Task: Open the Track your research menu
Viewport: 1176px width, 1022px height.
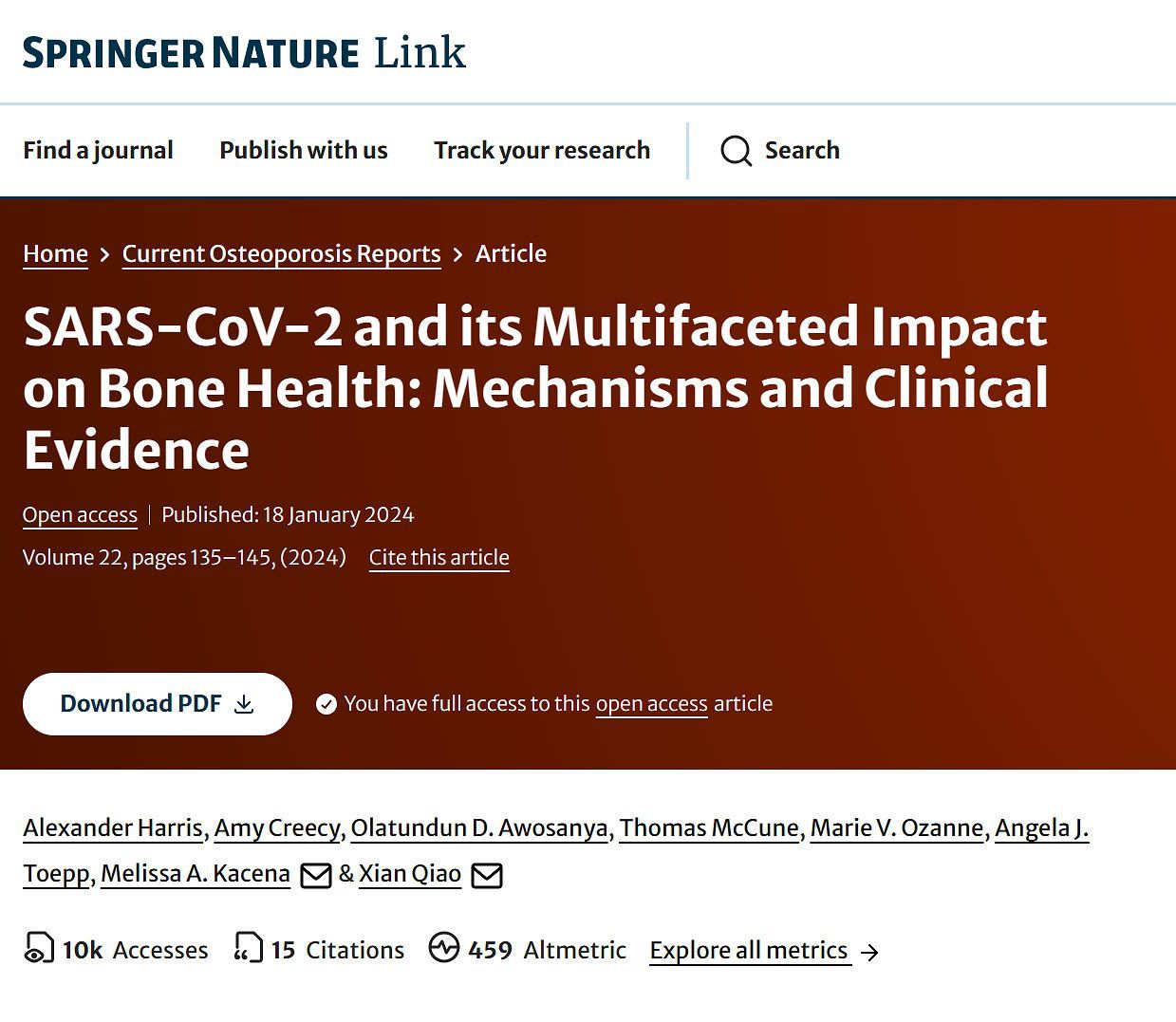Action: [x=542, y=150]
